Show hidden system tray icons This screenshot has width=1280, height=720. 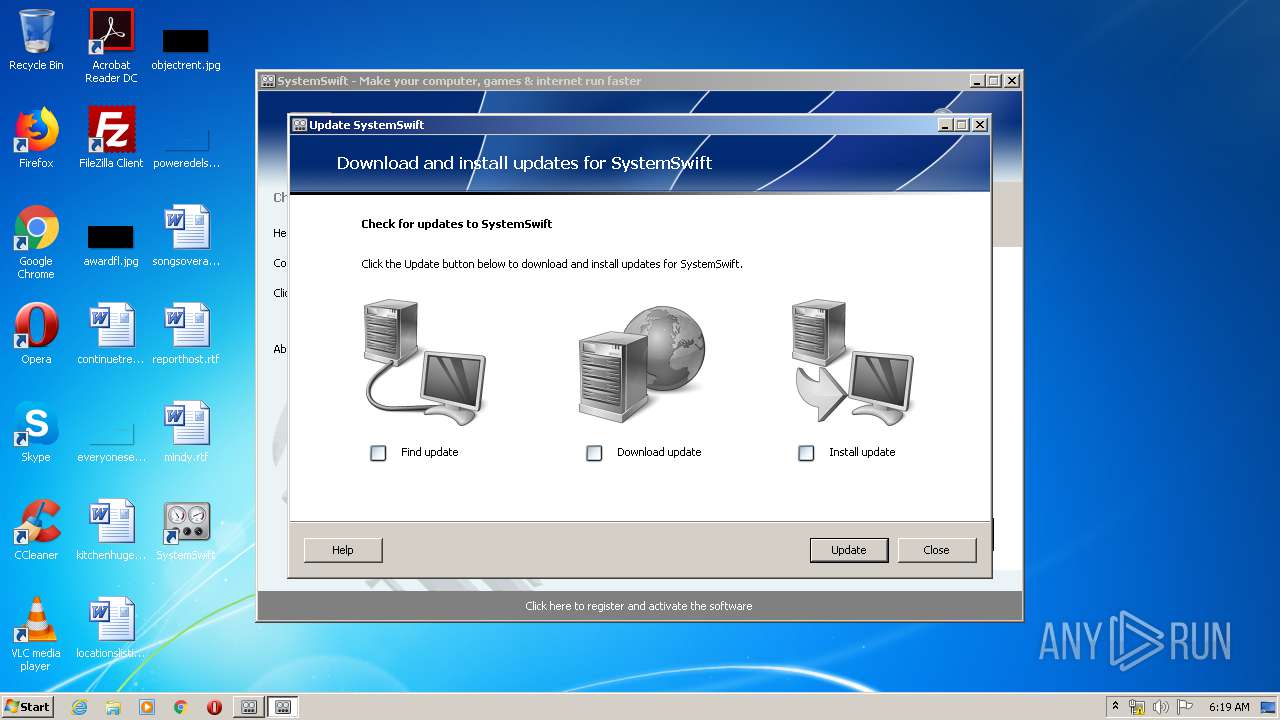1116,706
